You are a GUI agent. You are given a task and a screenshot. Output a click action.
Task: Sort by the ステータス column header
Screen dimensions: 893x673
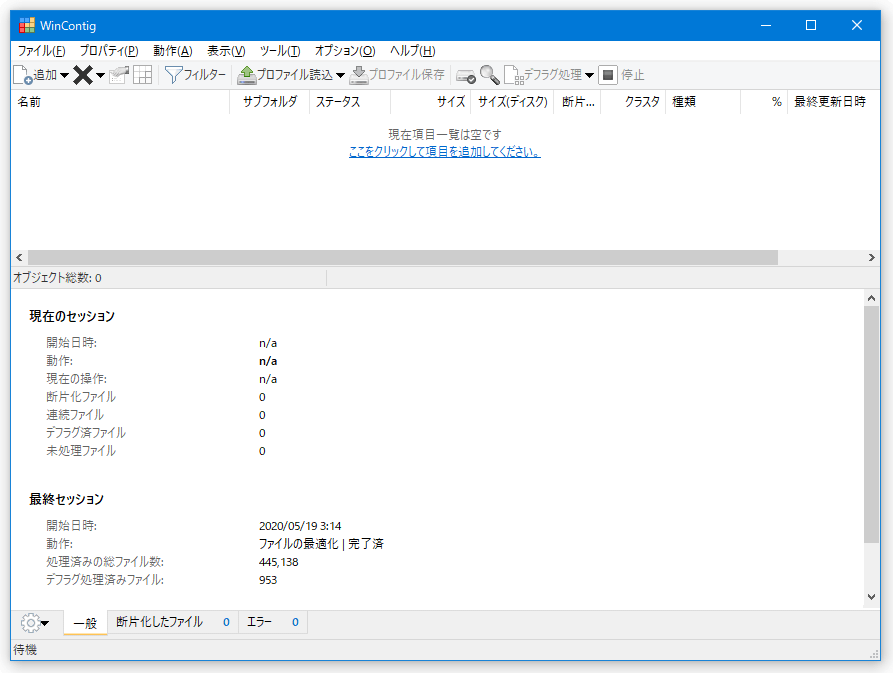pos(350,102)
